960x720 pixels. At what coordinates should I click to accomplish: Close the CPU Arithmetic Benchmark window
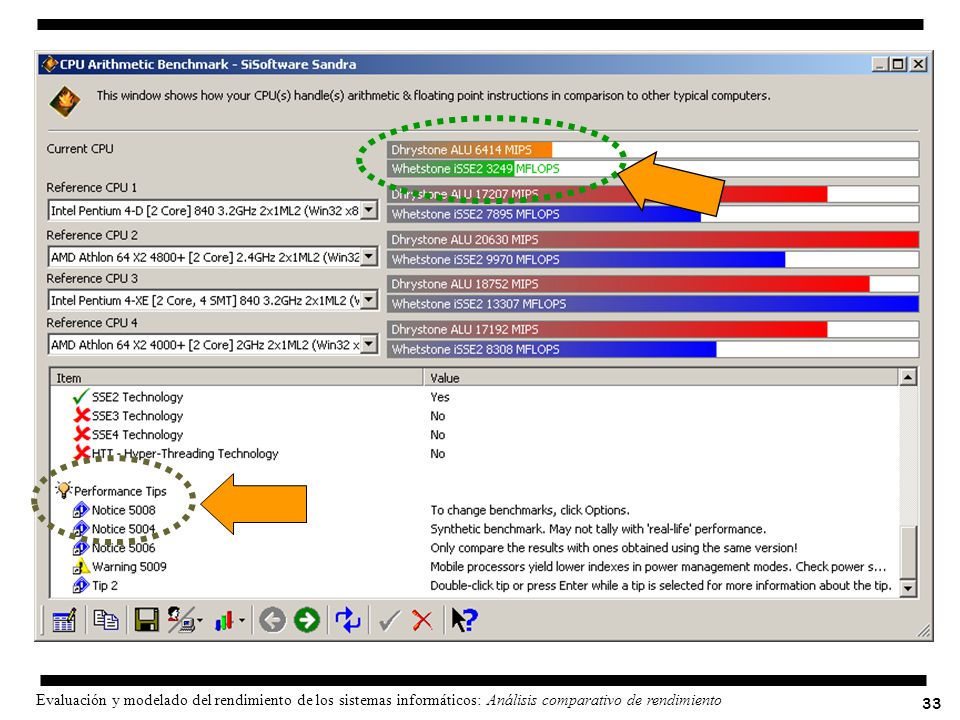[x=918, y=64]
